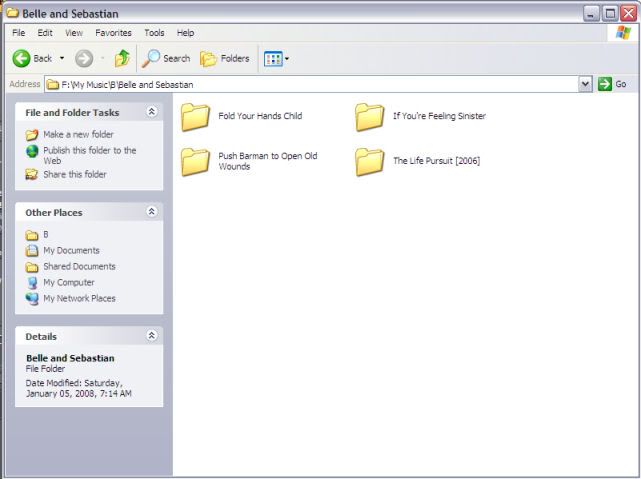
Task: Select the Push Barman to Open Old Wounds folder icon
Action: pyautogui.click(x=195, y=161)
